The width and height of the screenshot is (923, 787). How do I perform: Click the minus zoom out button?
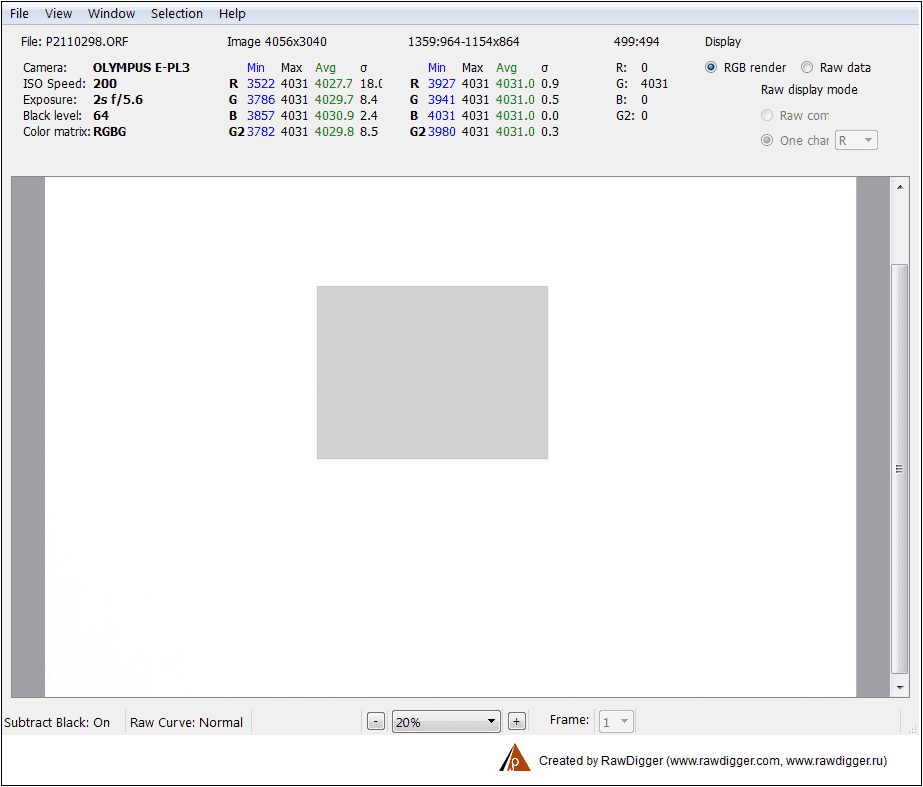tap(376, 722)
